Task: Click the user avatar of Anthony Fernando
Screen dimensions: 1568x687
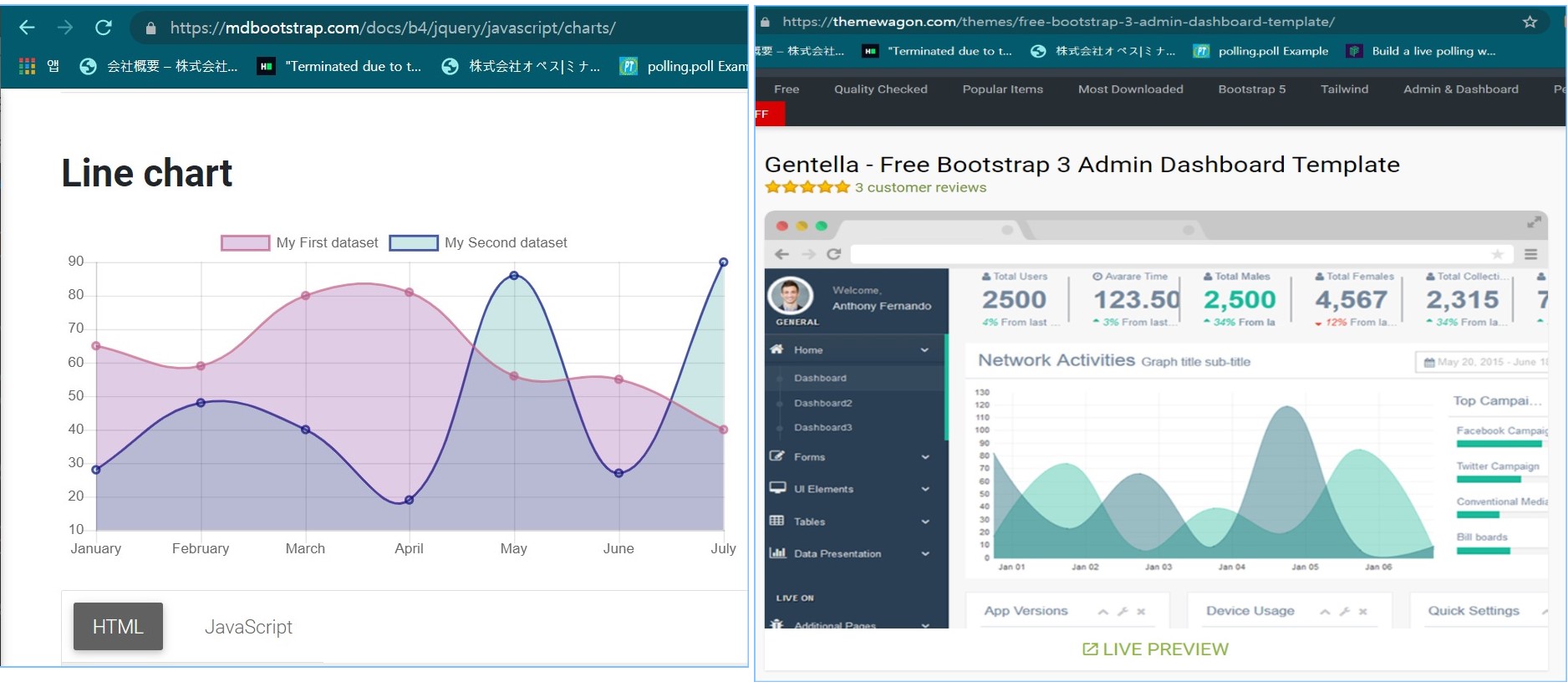Action: click(790, 295)
